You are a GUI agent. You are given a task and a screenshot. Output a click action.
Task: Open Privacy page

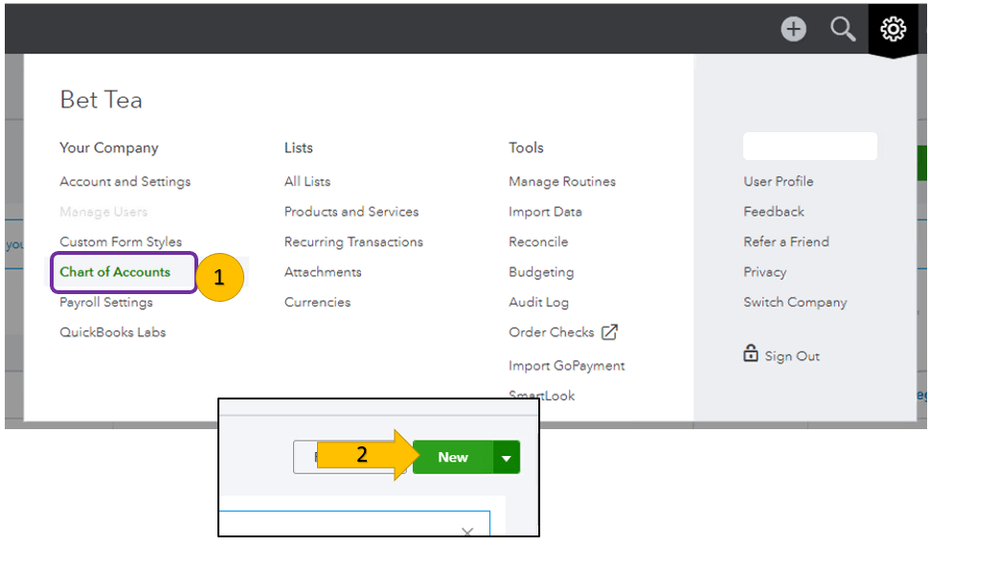tap(764, 272)
